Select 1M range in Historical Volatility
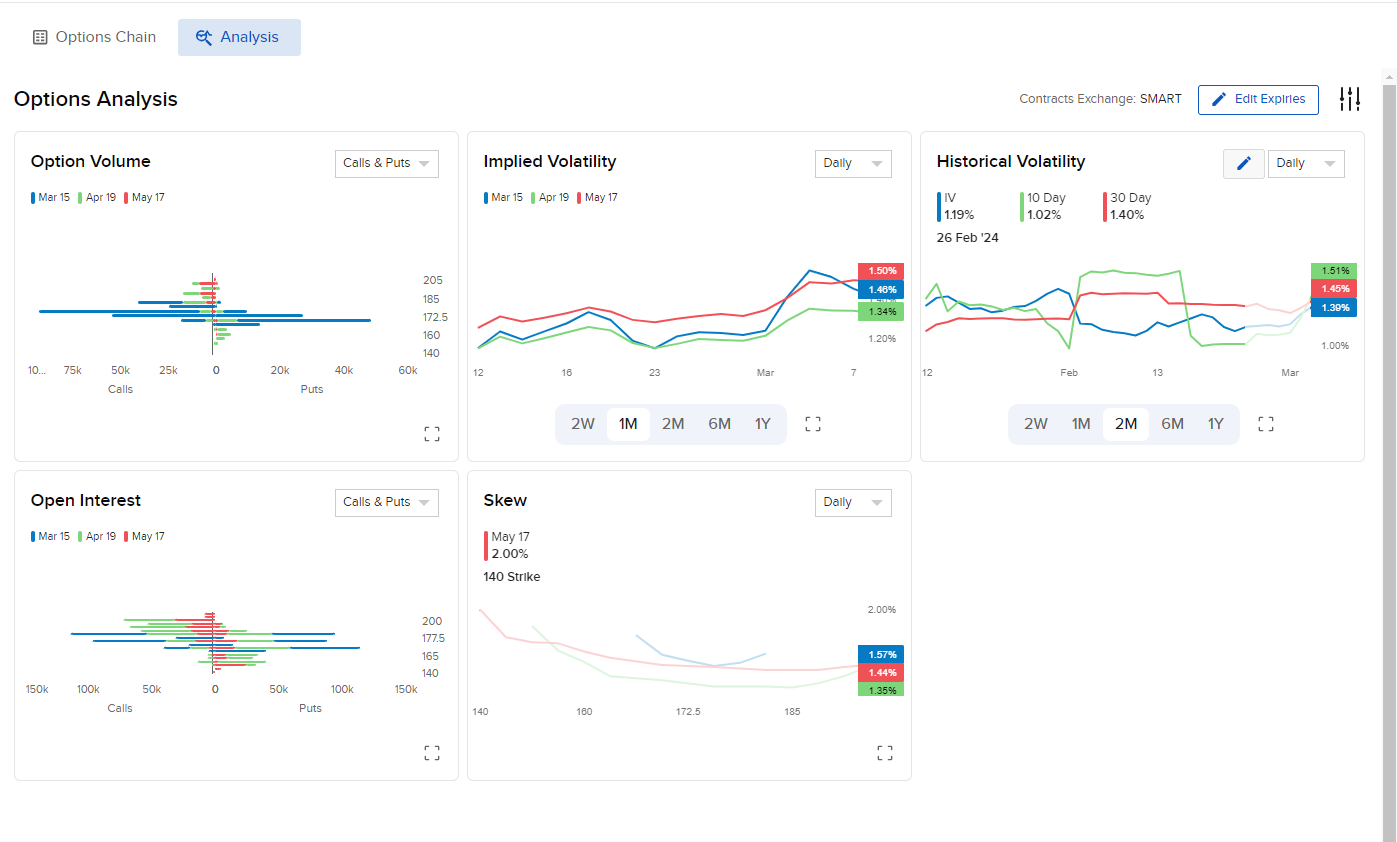This screenshot has width=1397, height=842. point(1081,424)
